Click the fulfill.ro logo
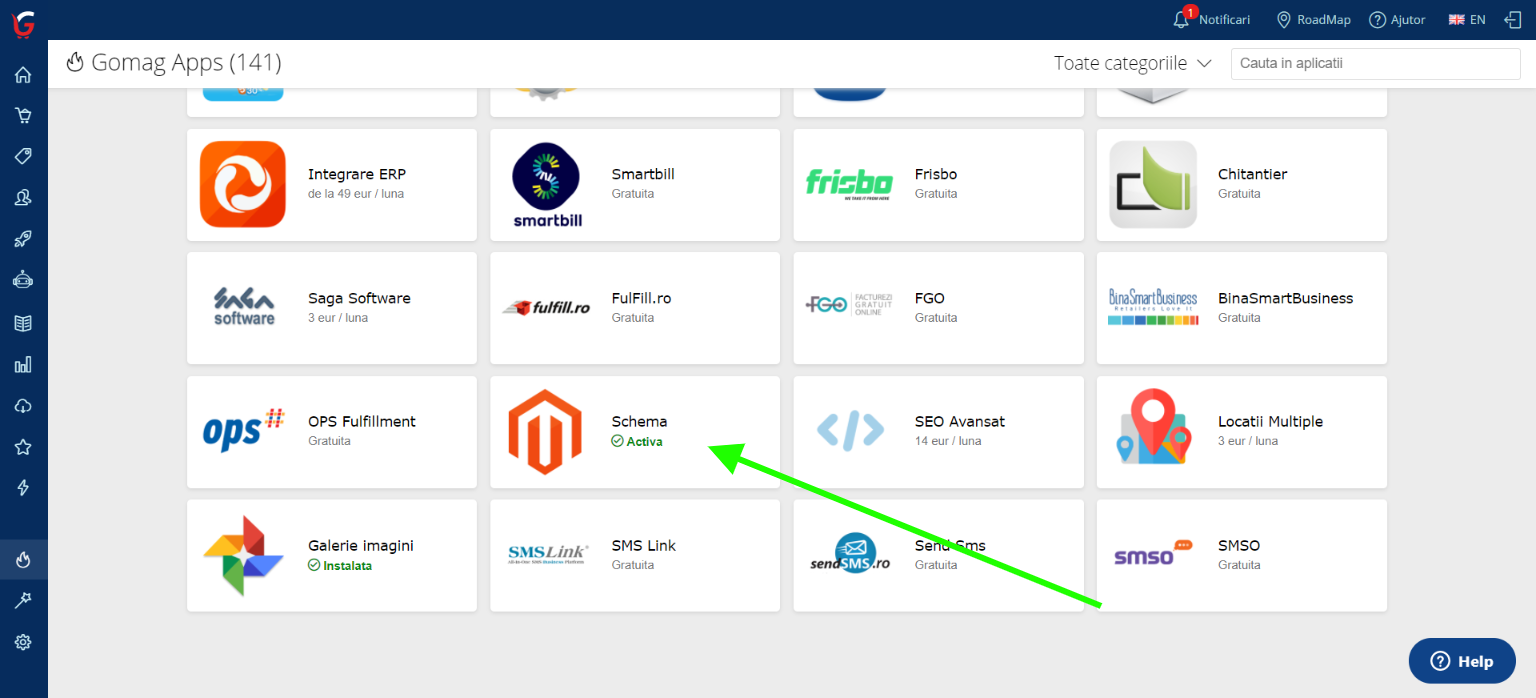The height and width of the screenshot is (698, 1536). (x=546, y=307)
